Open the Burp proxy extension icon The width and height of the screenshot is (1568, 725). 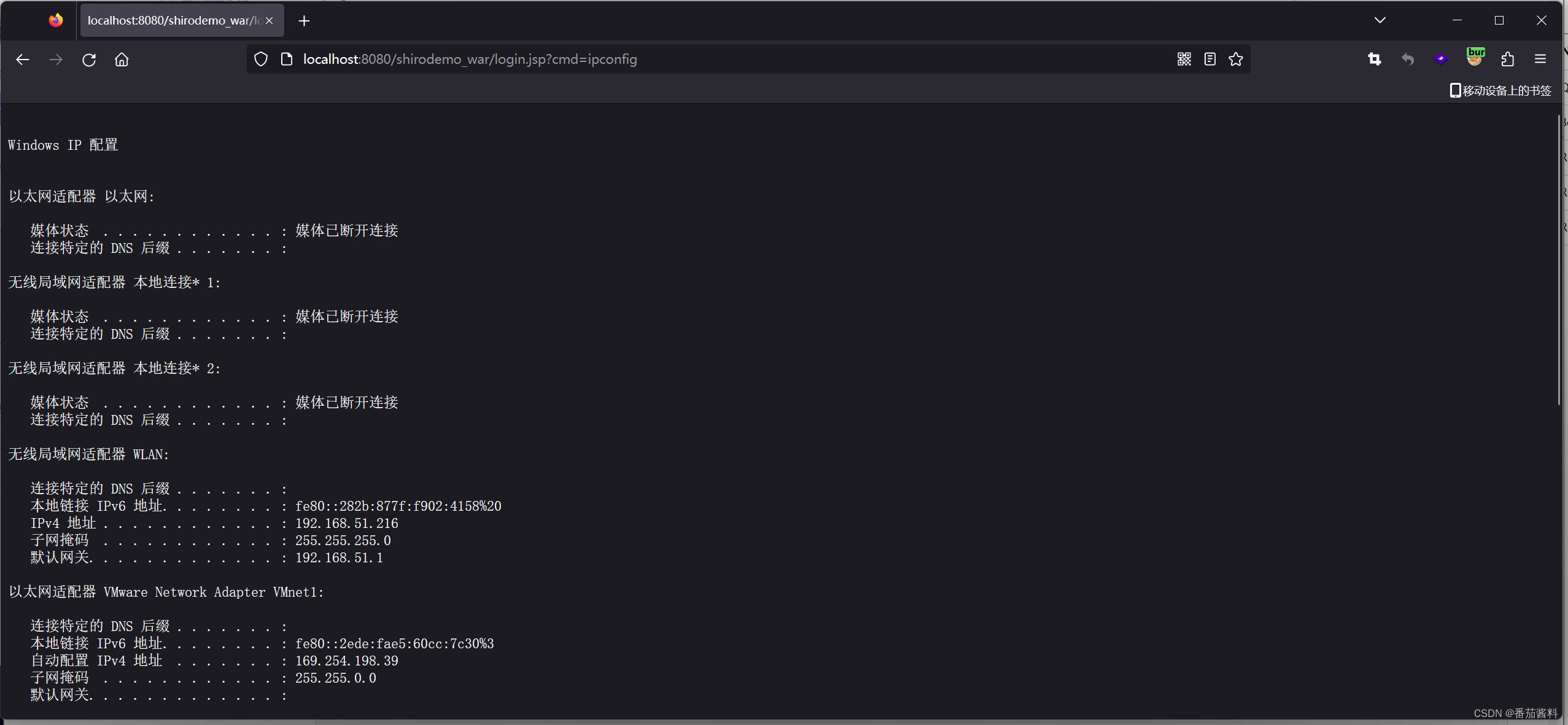click(x=1475, y=57)
